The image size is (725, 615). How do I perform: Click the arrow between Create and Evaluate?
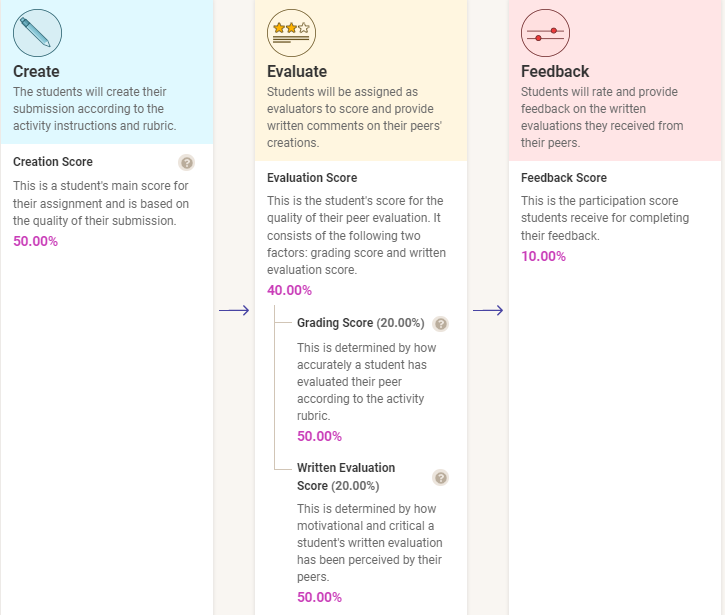(234, 311)
